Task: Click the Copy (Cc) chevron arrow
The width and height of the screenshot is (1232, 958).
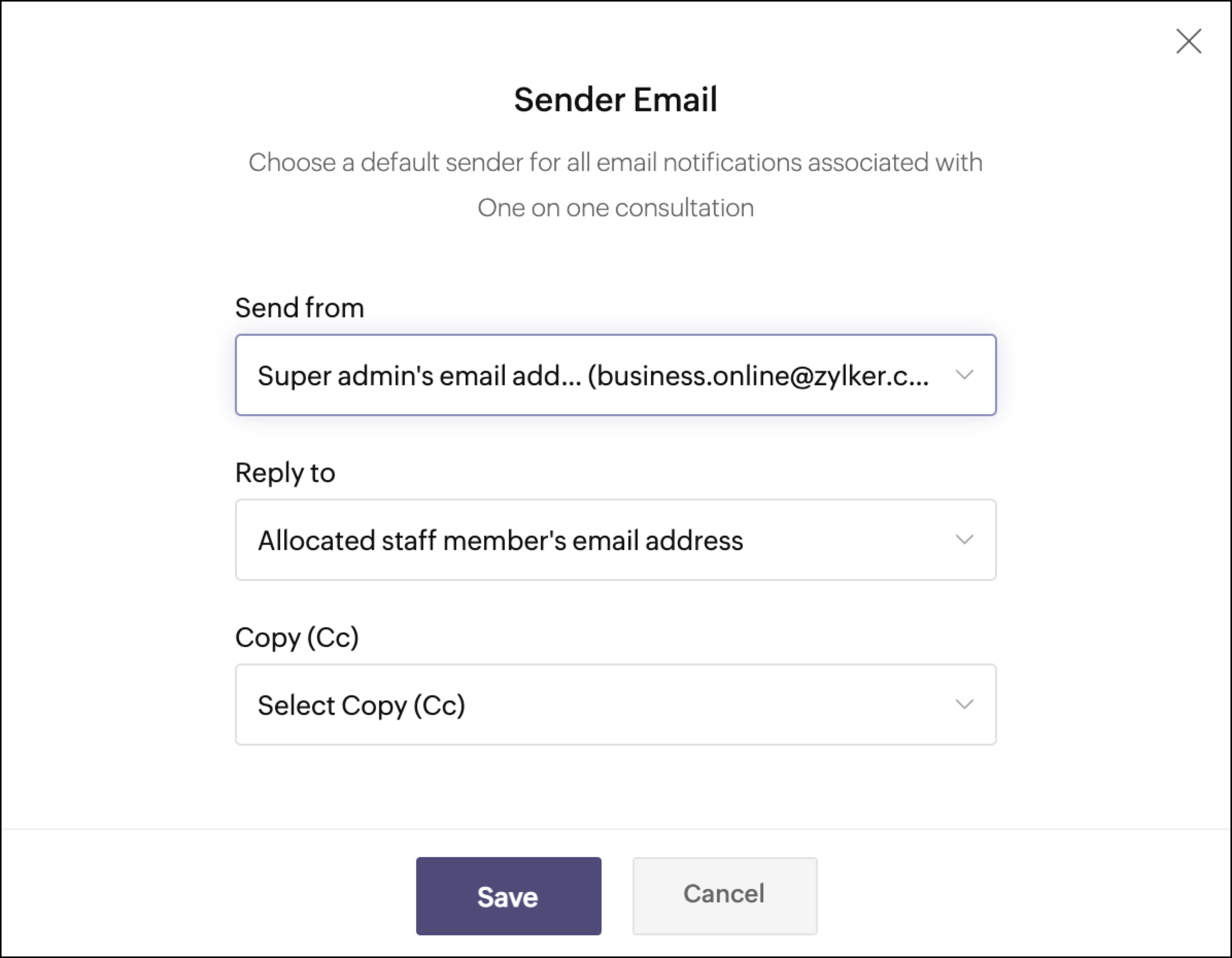Action: pyautogui.click(x=964, y=704)
